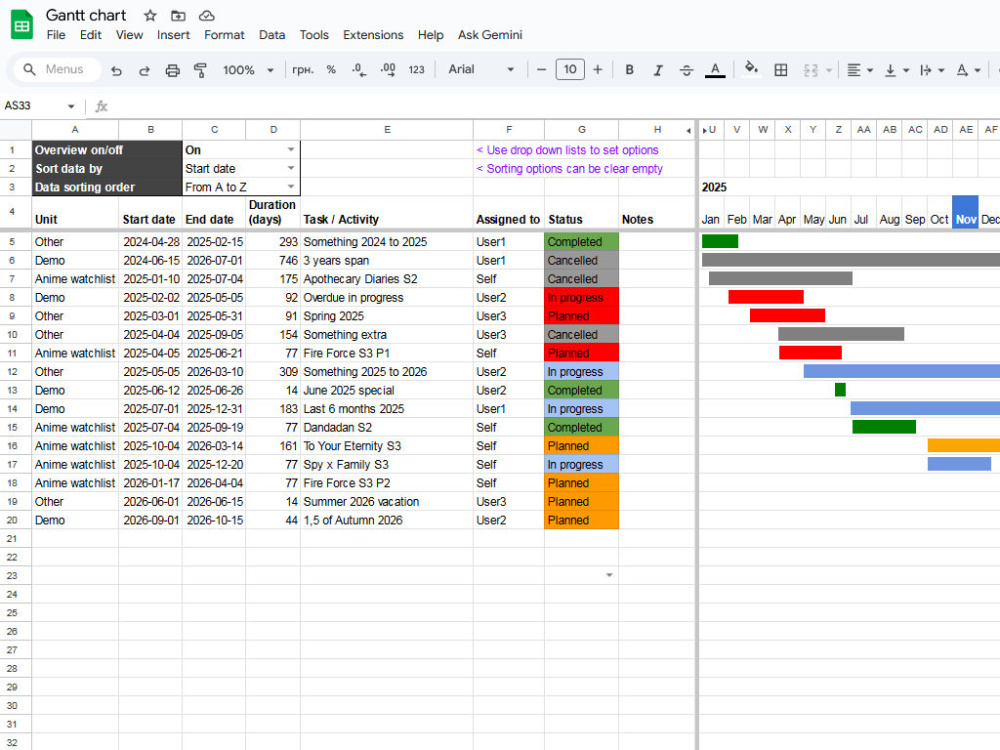Check cloud save status icon
The height and width of the screenshot is (750, 1000).
[207, 15]
